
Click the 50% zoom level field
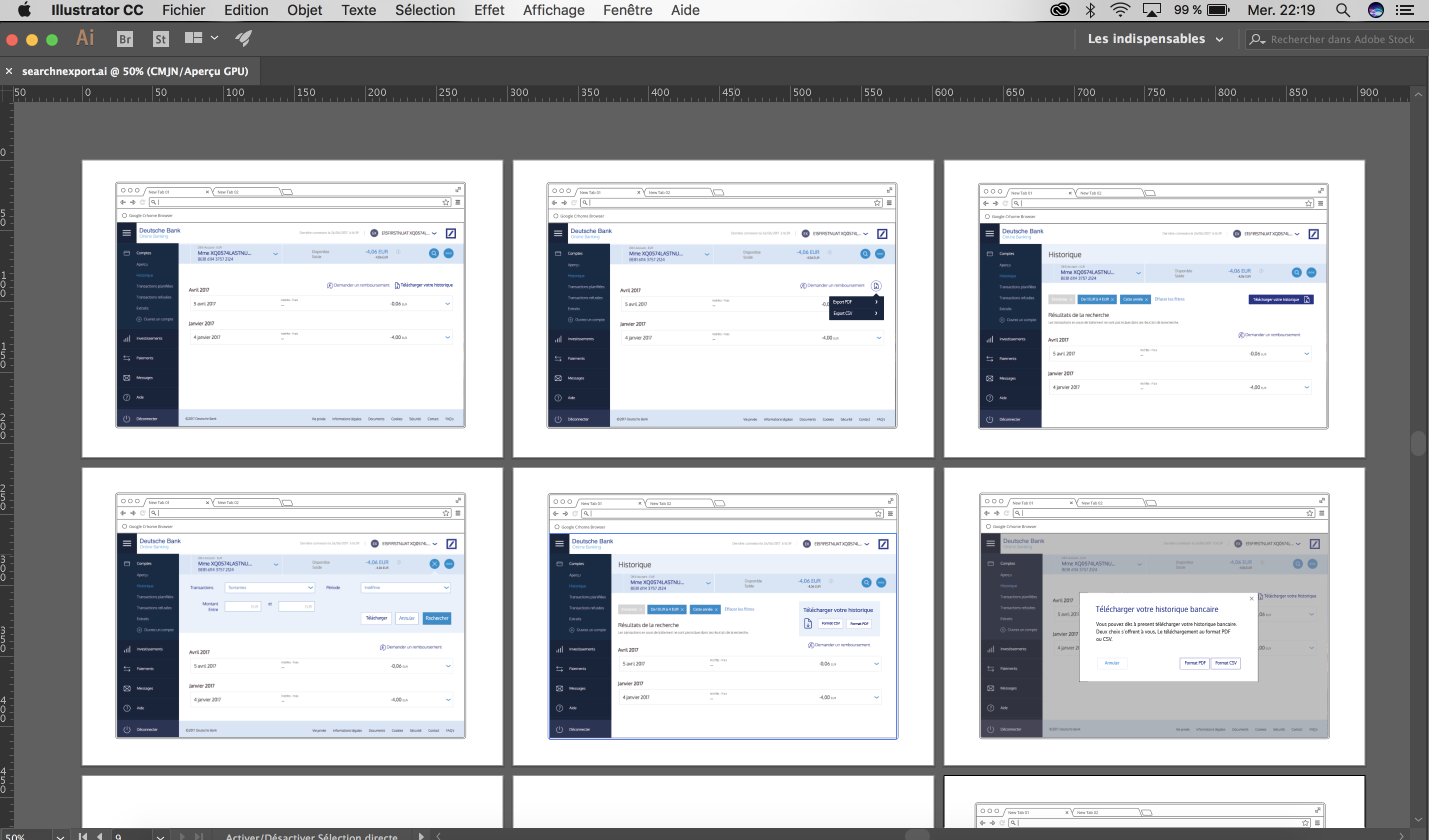pyautogui.click(x=25, y=836)
